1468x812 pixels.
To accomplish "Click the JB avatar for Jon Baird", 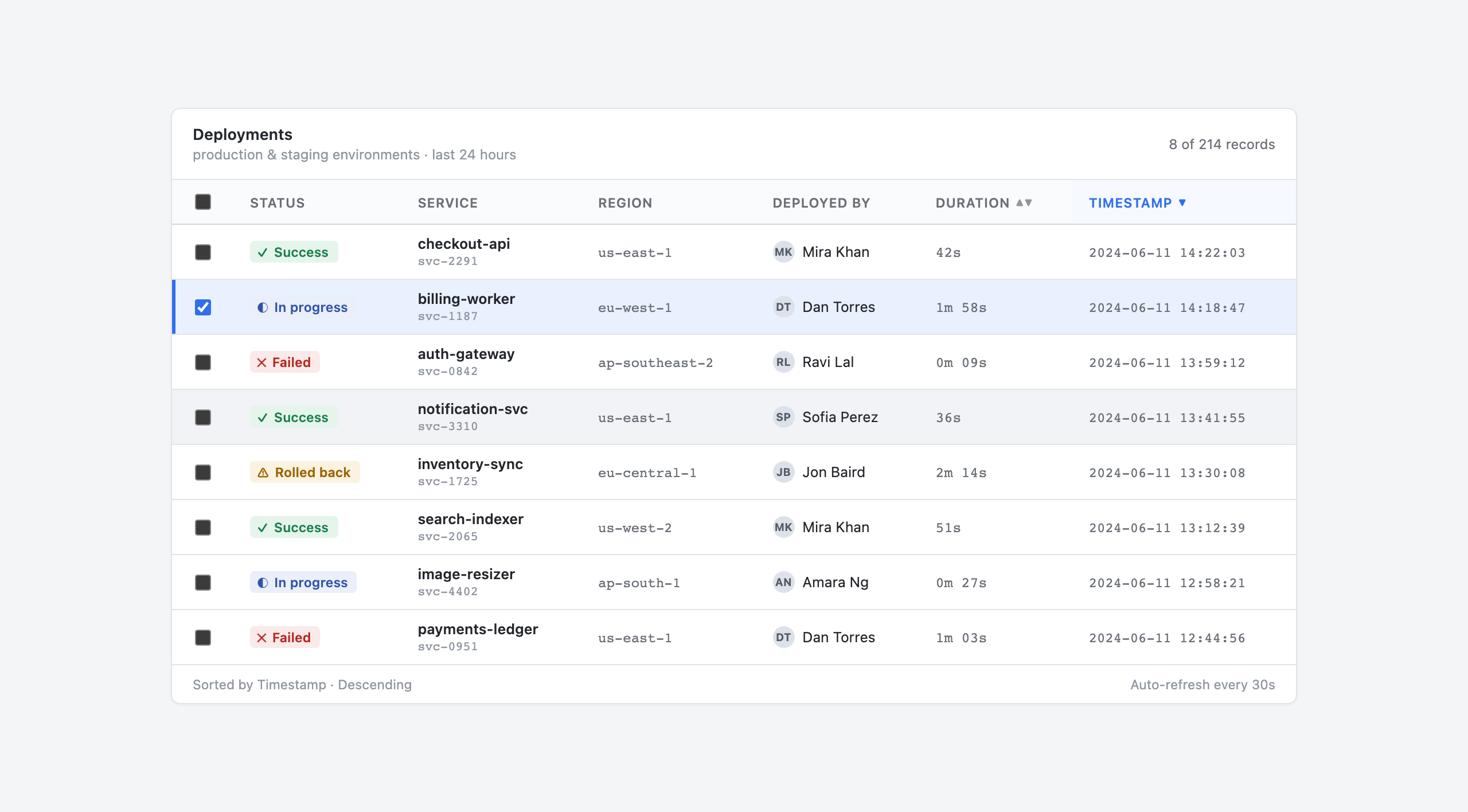I will 783,472.
